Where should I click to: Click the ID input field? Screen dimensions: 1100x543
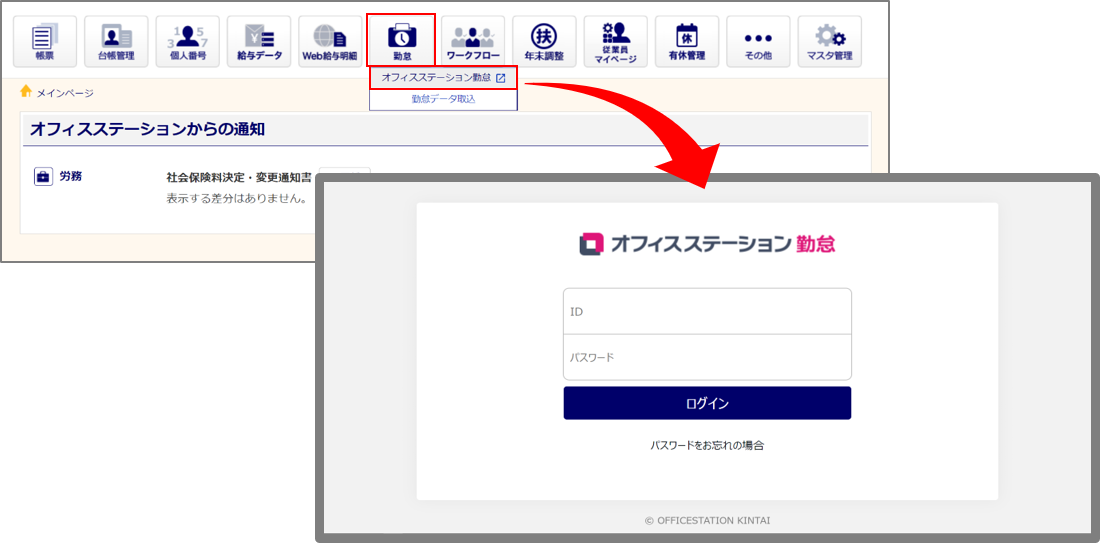point(707,311)
